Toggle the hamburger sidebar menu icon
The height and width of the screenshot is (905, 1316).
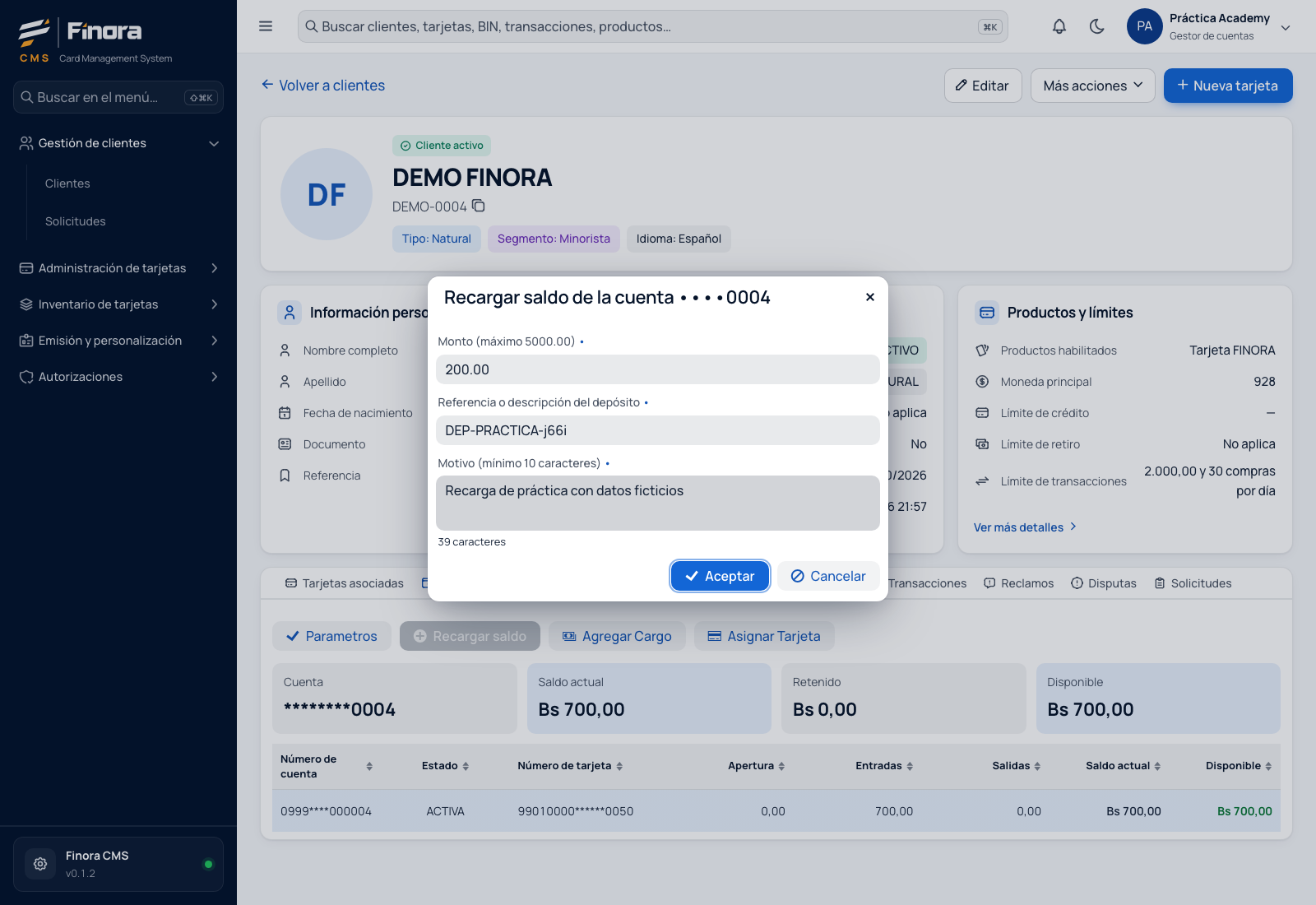[x=266, y=26]
